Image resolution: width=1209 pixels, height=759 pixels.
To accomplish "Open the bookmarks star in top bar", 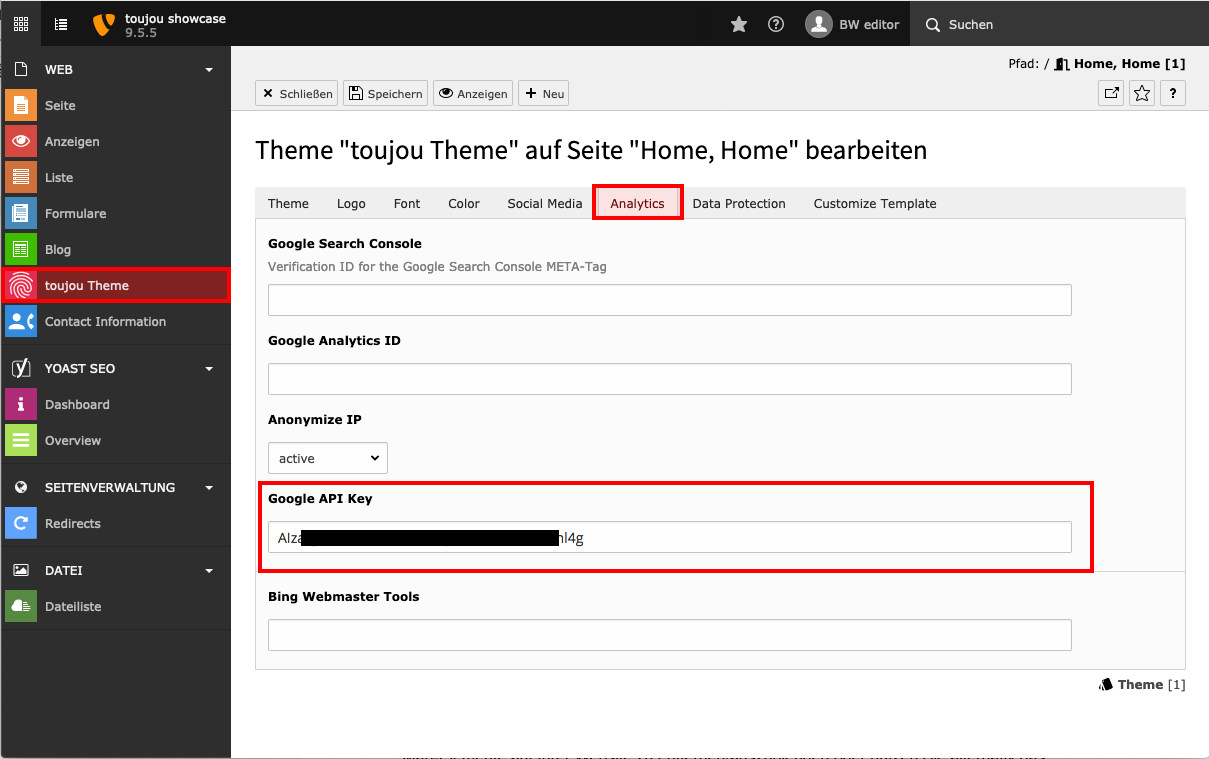I will click(739, 25).
